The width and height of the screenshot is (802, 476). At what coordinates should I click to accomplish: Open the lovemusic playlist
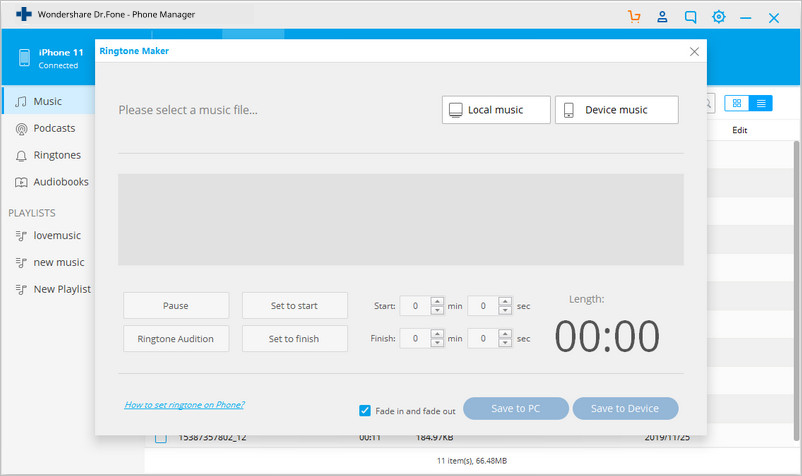pyautogui.click(x=49, y=236)
